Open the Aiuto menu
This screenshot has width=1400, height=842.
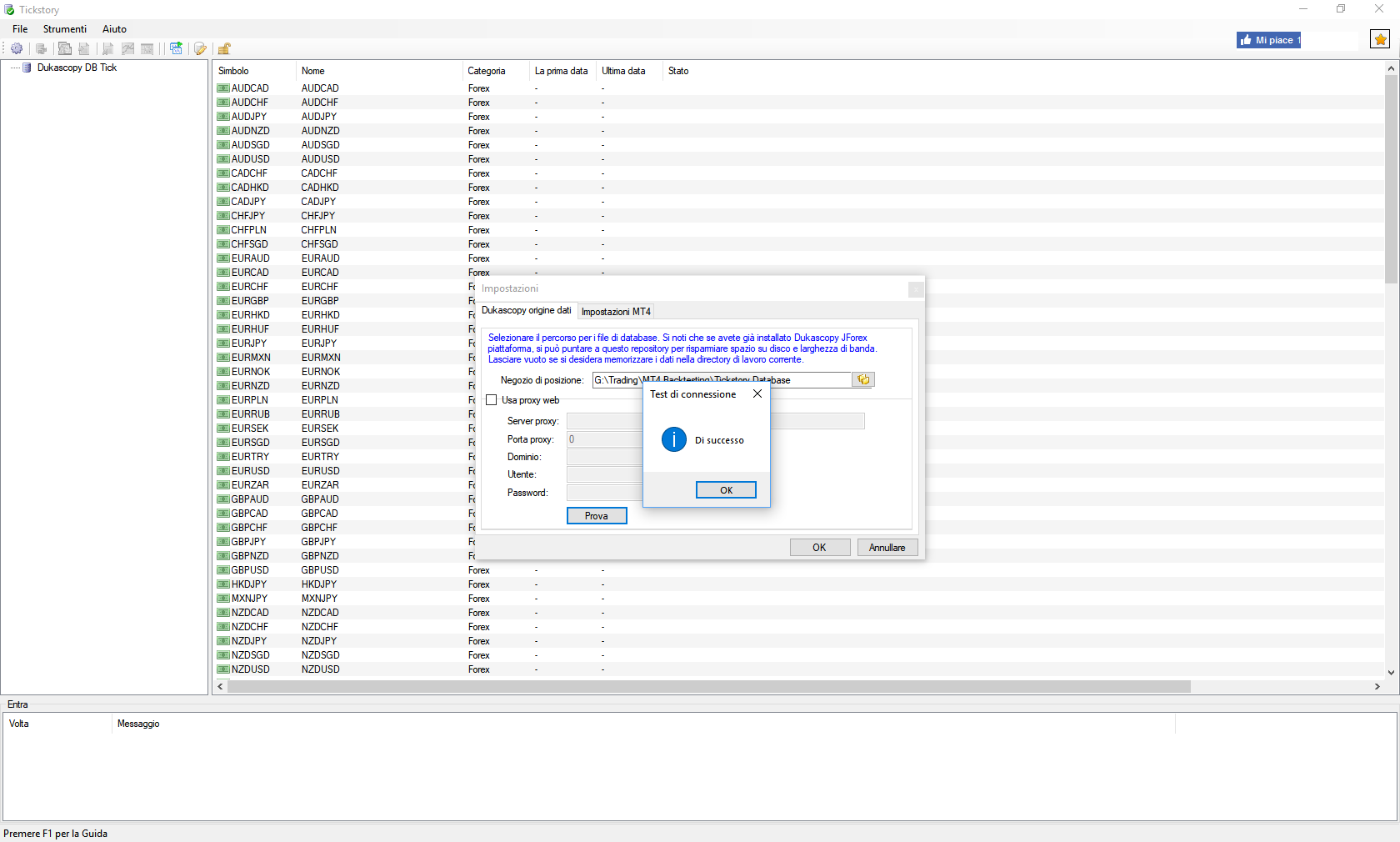114,29
